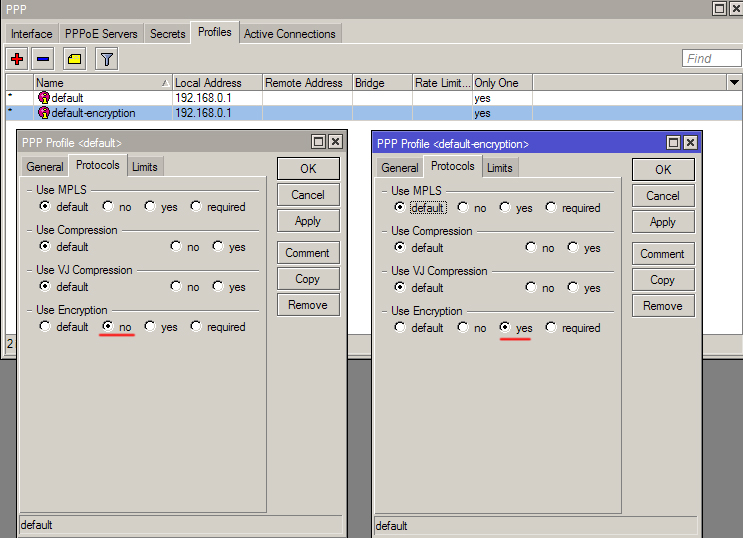Maximize the PPP Profile default dialog
Image resolution: width=743 pixels, height=538 pixels.
[x=319, y=142]
